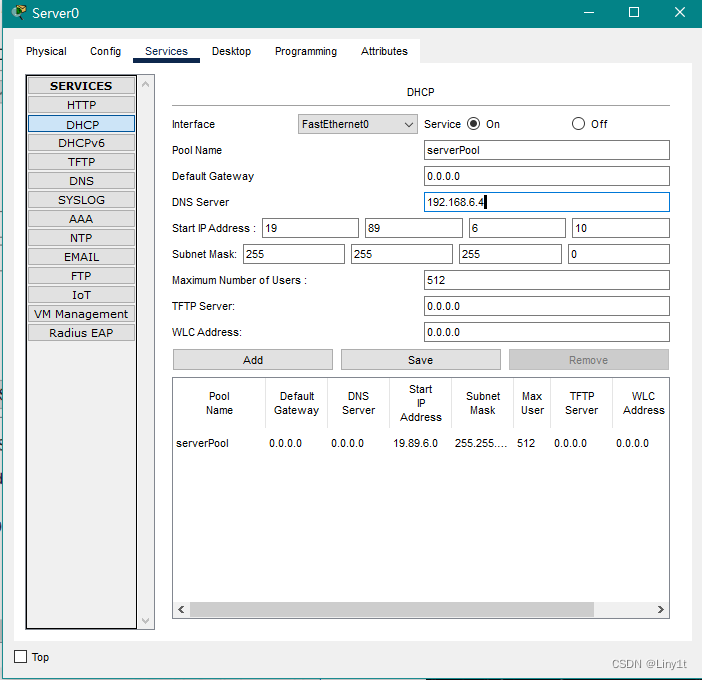Select the NTP service
Image resolution: width=702 pixels, height=680 pixels.
tap(81, 238)
